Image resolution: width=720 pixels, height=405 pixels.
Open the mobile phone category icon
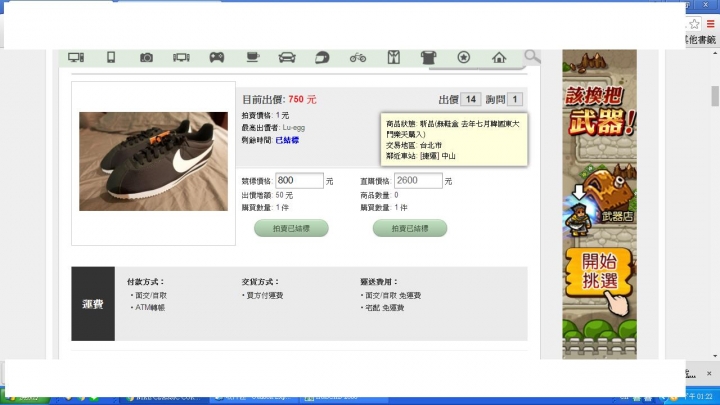click(x=111, y=57)
